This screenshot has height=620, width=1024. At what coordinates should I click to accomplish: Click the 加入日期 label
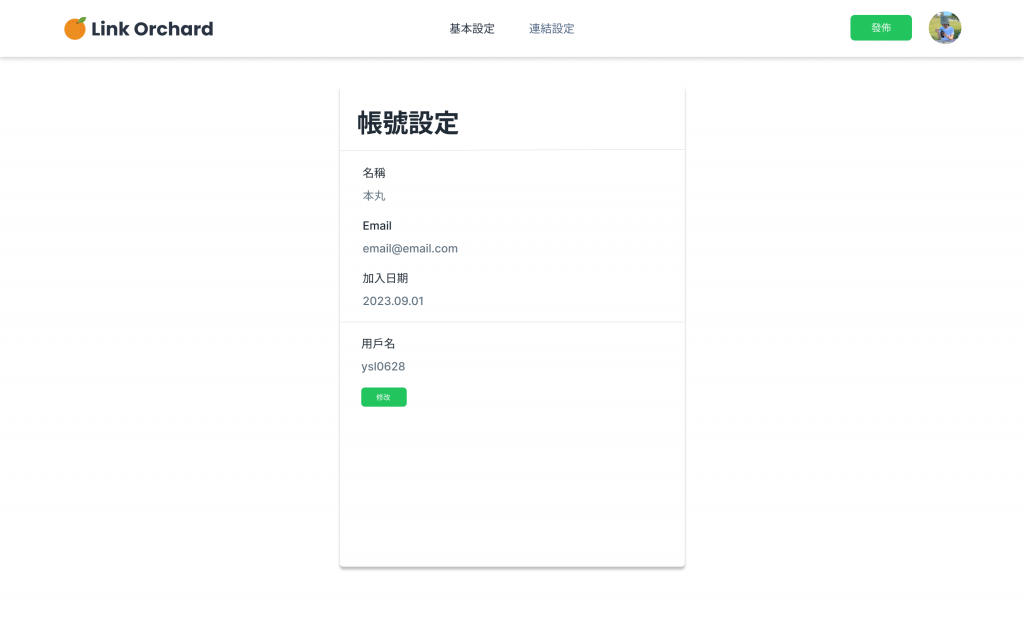[385, 278]
